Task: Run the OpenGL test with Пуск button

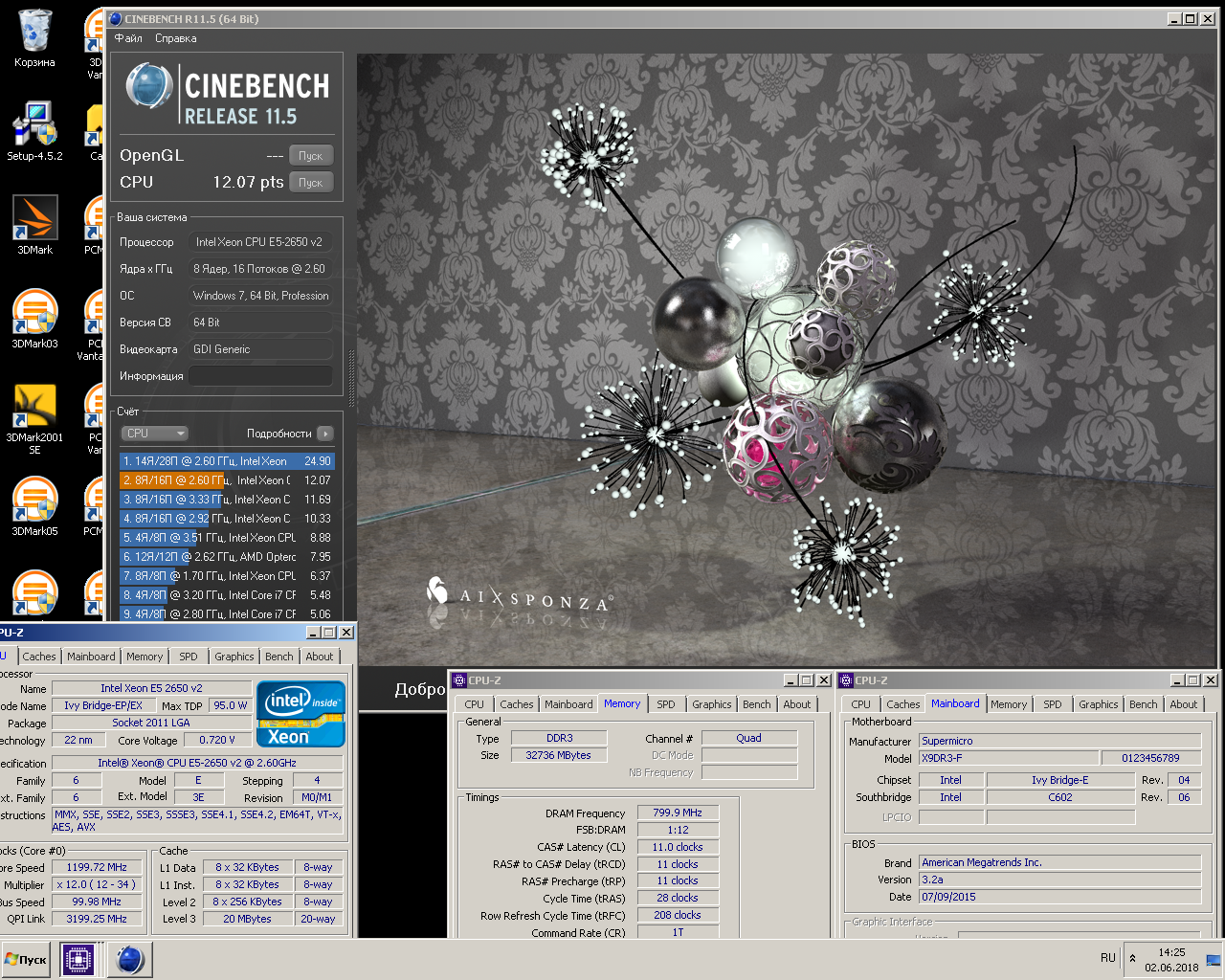Action: pos(310,155)
